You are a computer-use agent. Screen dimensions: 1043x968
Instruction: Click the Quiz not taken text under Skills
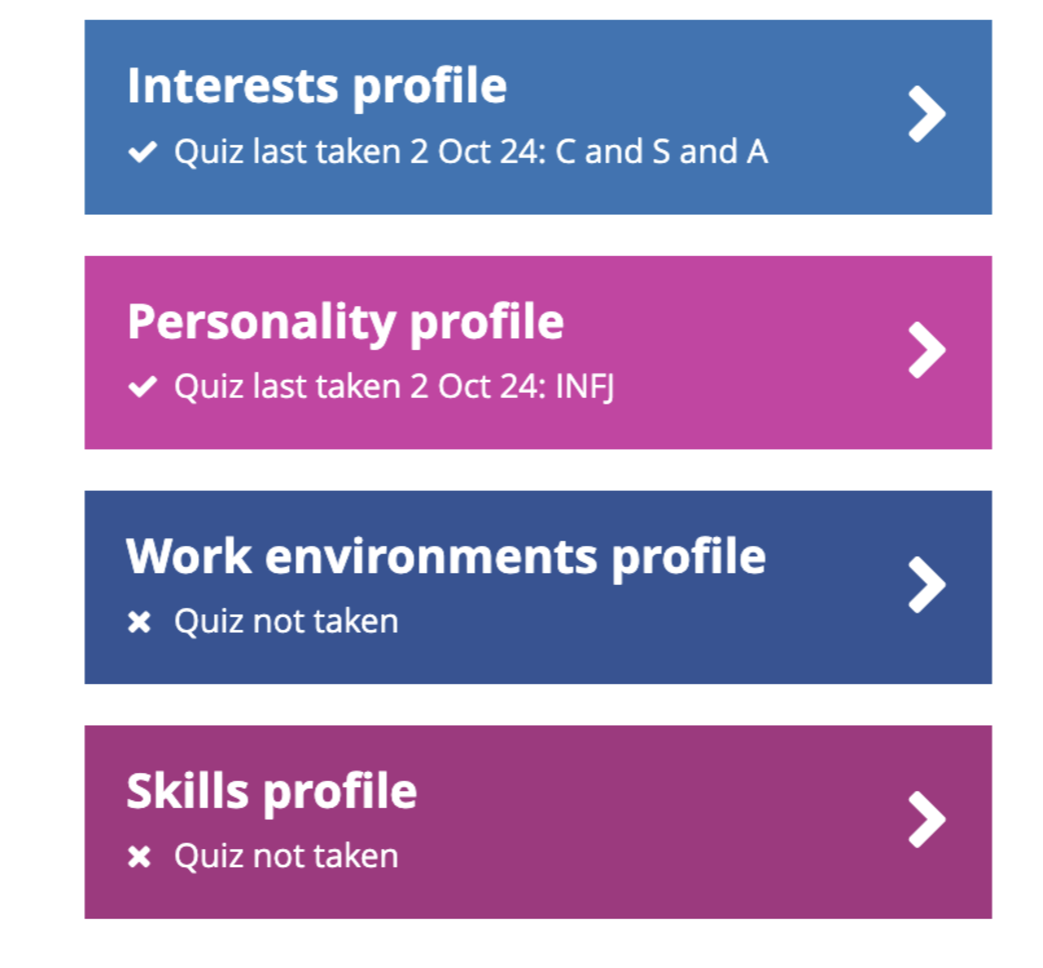[285, 855]
